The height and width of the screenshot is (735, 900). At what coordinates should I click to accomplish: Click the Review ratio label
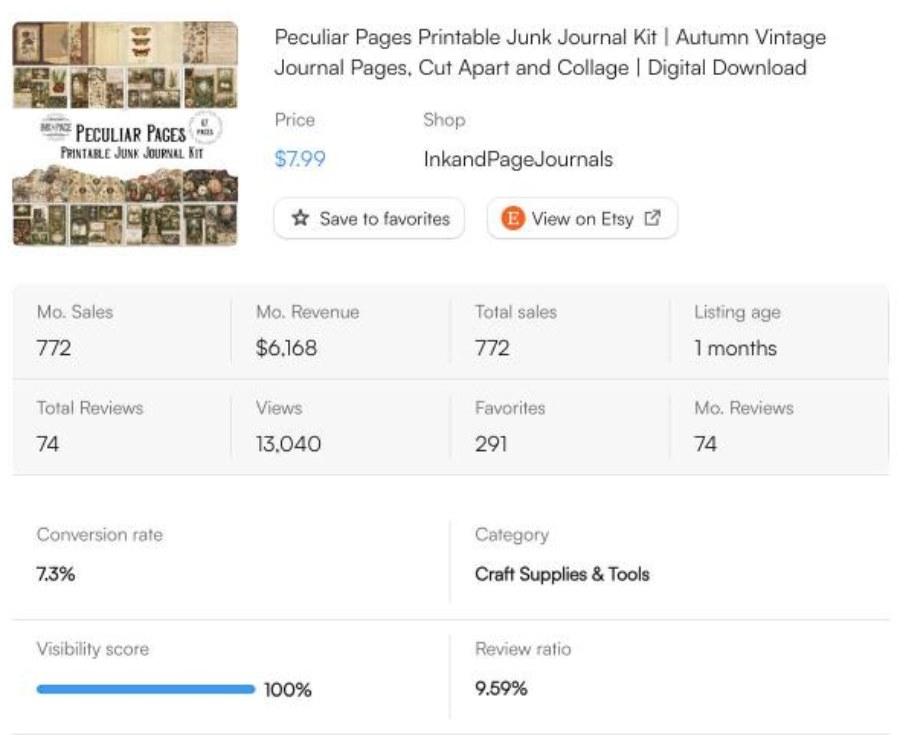pos(523,648)
